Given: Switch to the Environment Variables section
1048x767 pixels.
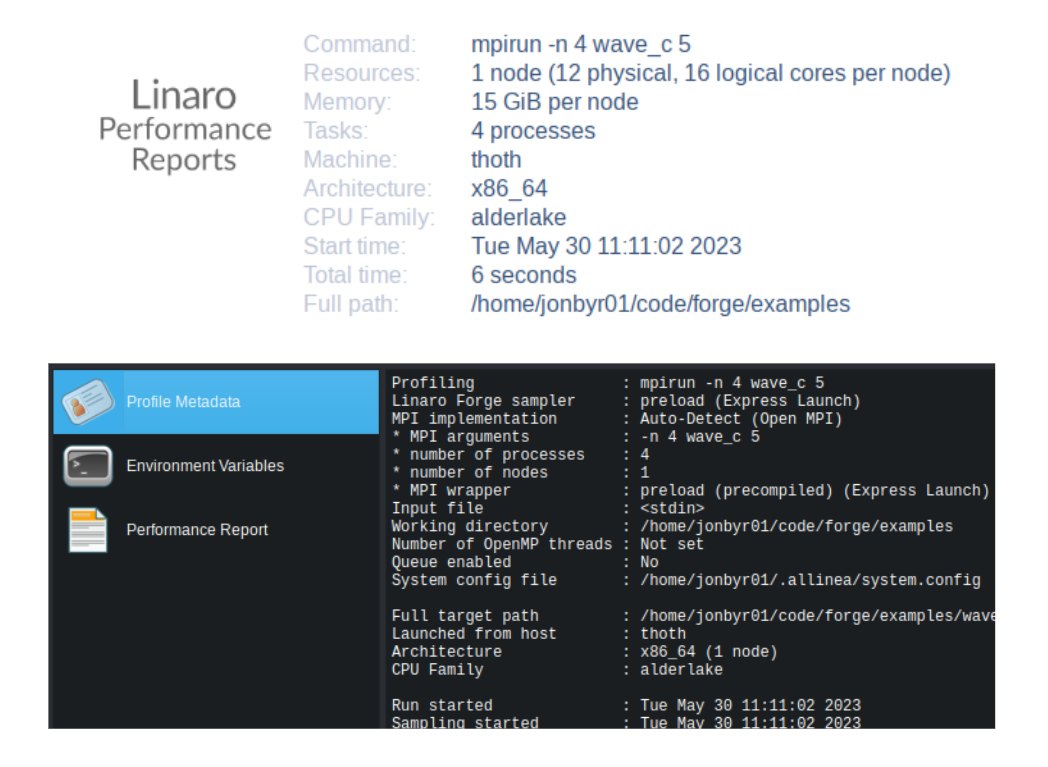Looking at the screenshot, I should point(205,465).
